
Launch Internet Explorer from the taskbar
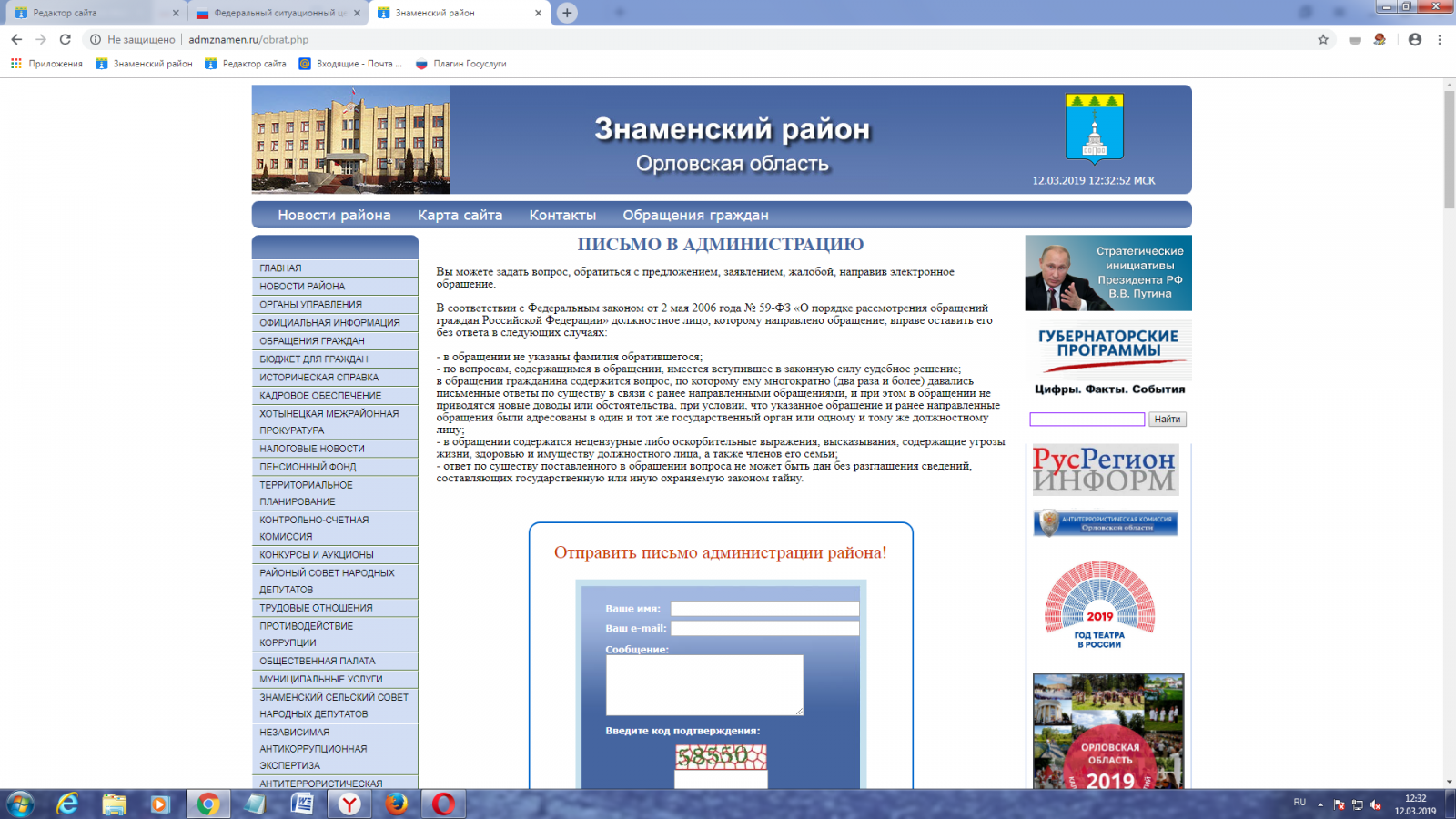pos(67,804)
